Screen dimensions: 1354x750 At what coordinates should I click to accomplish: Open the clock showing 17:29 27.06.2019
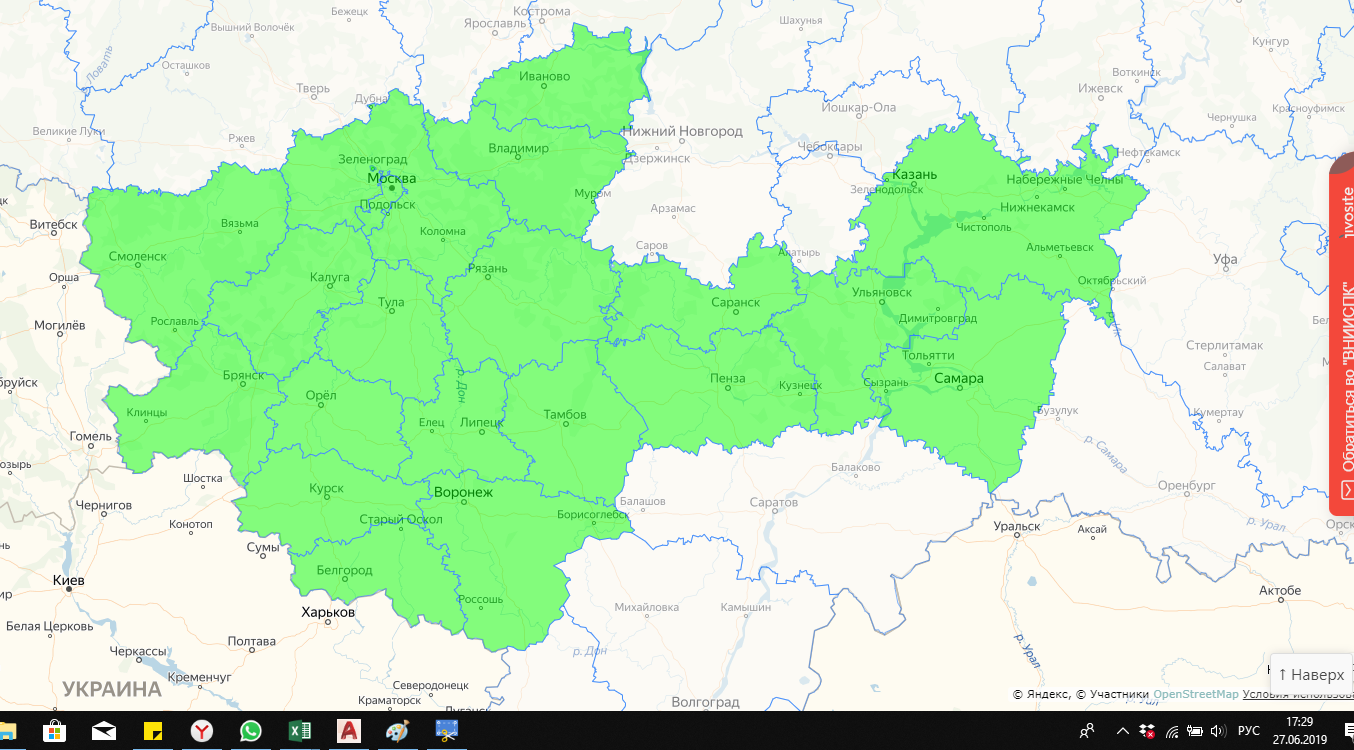tap(1299, 731)
